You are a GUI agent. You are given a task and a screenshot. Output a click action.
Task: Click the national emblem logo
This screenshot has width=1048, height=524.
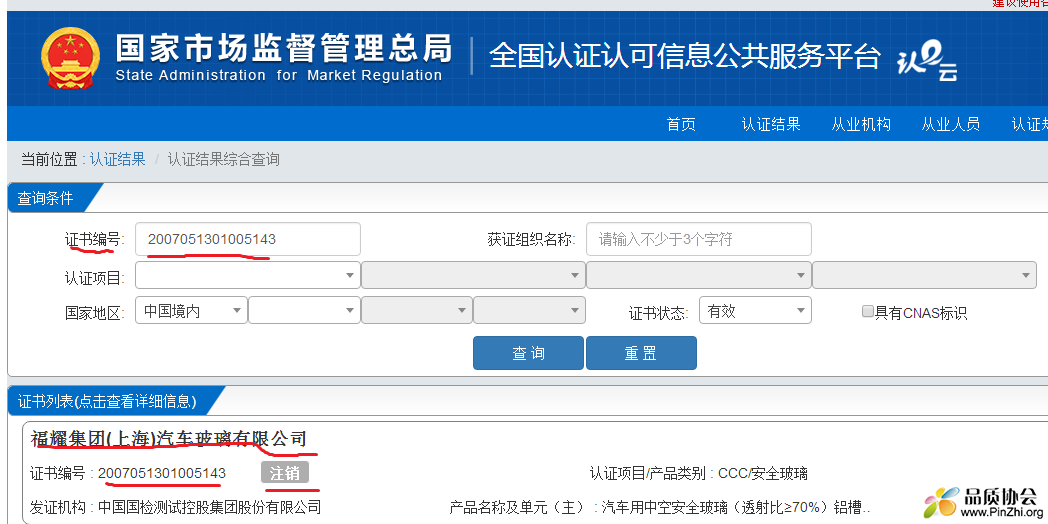click(70, 58)
